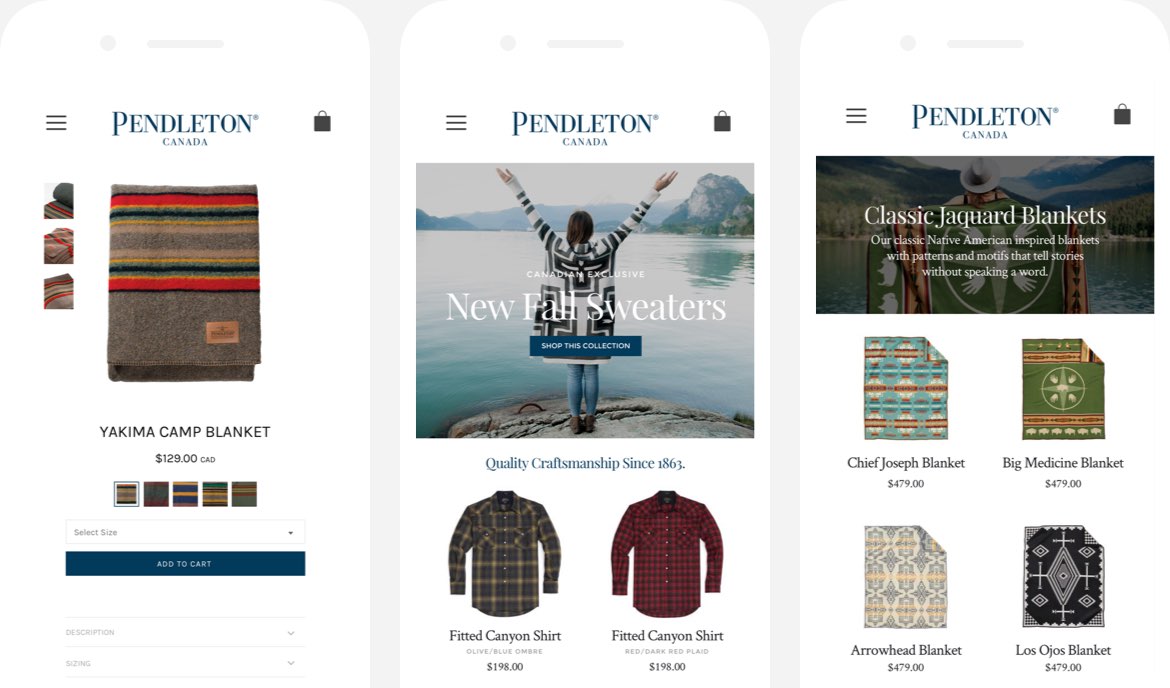This screenshot has height=688, width=1170.
Task: Tap Pendleton Canada logo above Yakima blanket
Action: [x=185, y=128]
